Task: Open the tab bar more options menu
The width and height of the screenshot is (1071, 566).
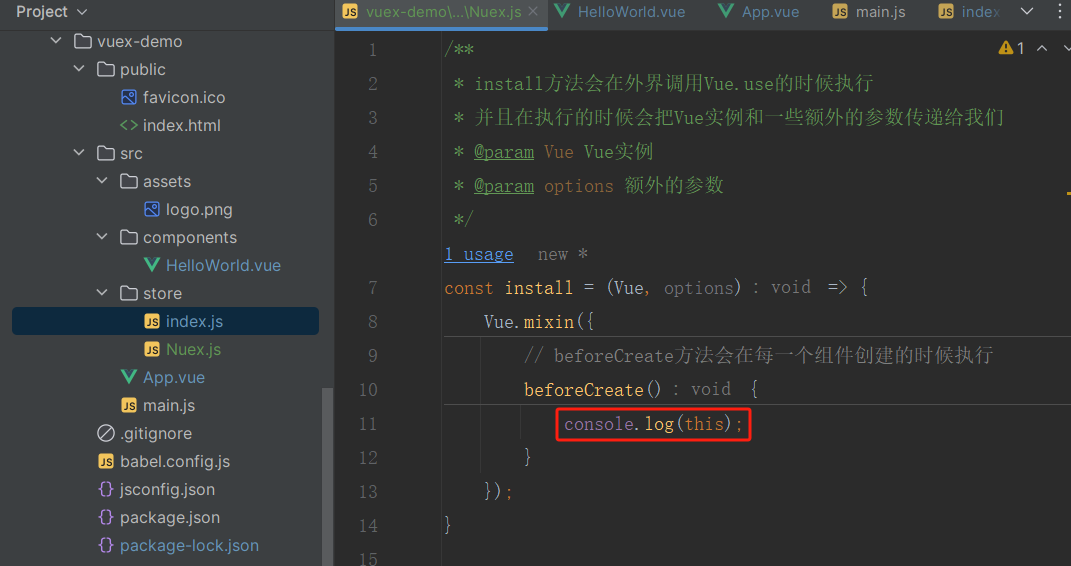Action: (x=1060, y=12)
